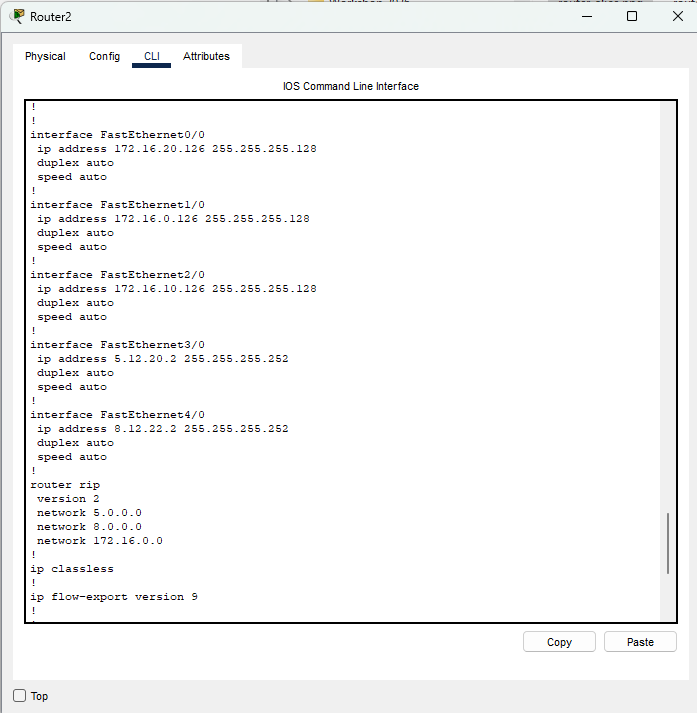Click the Router2 window icon

click(18, 16)
